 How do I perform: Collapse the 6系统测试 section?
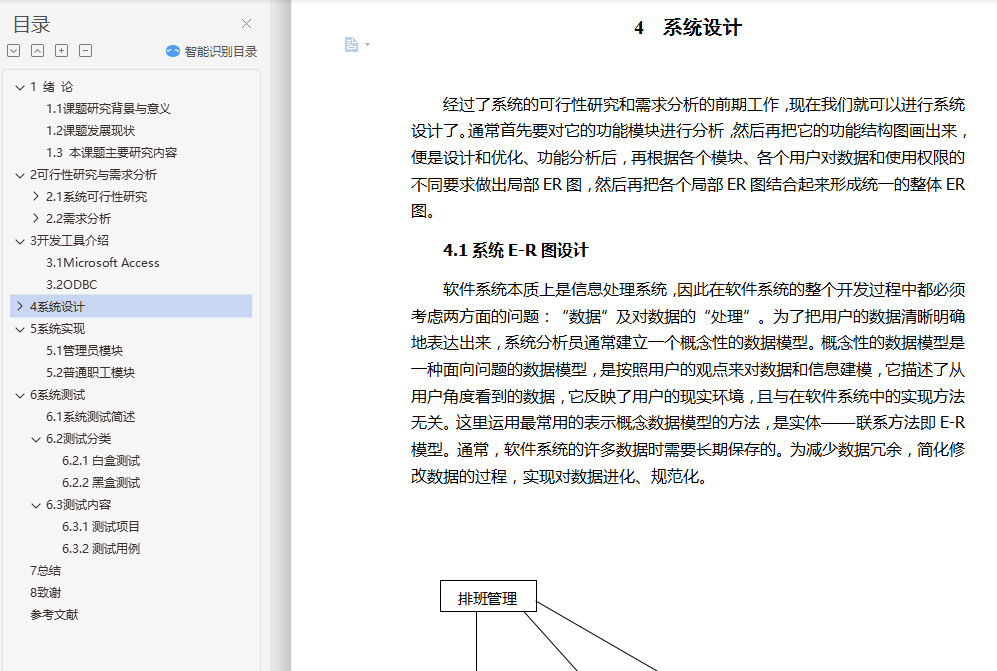[x=20, y=395]
